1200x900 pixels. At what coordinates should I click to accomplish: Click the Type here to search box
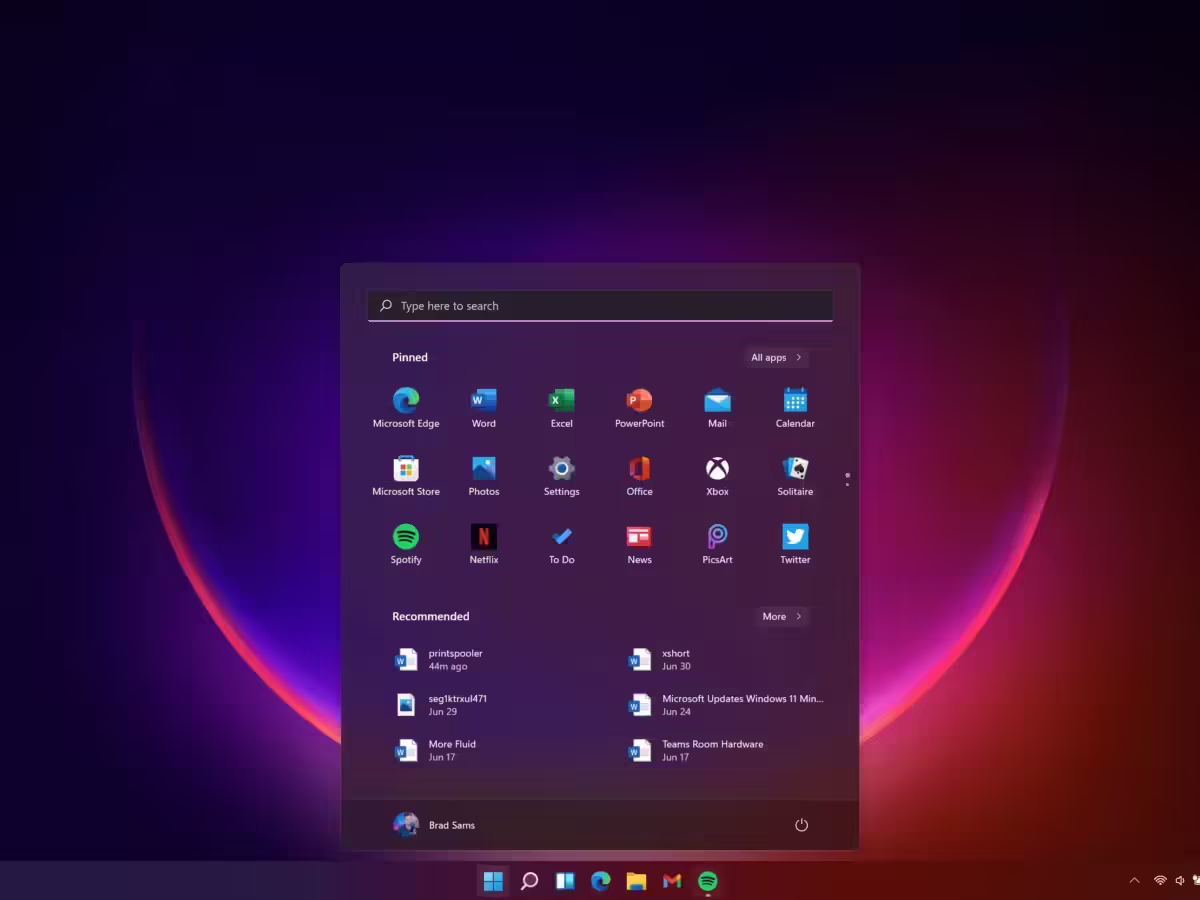click(600, 306)
